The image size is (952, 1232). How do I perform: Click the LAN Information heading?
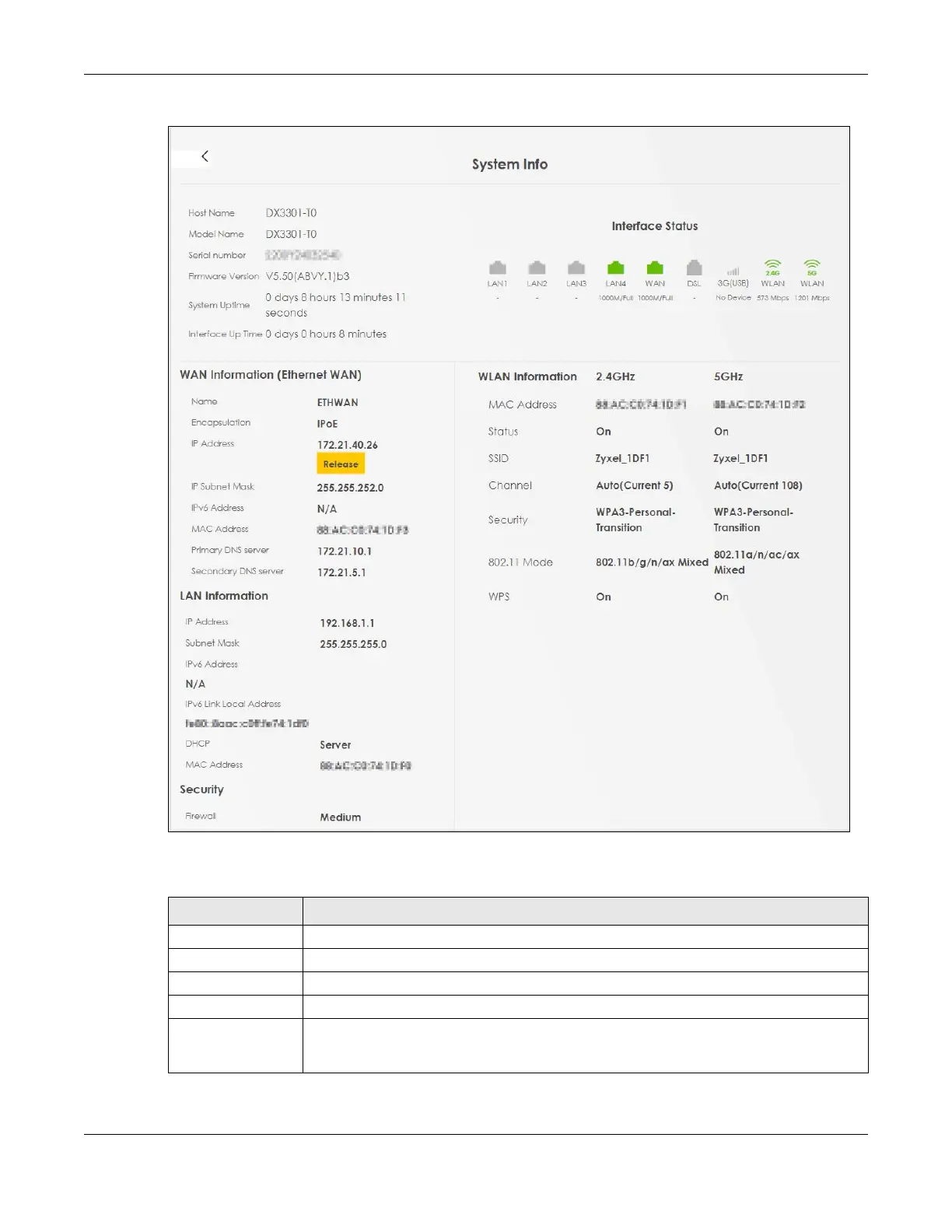pos(224,596)
